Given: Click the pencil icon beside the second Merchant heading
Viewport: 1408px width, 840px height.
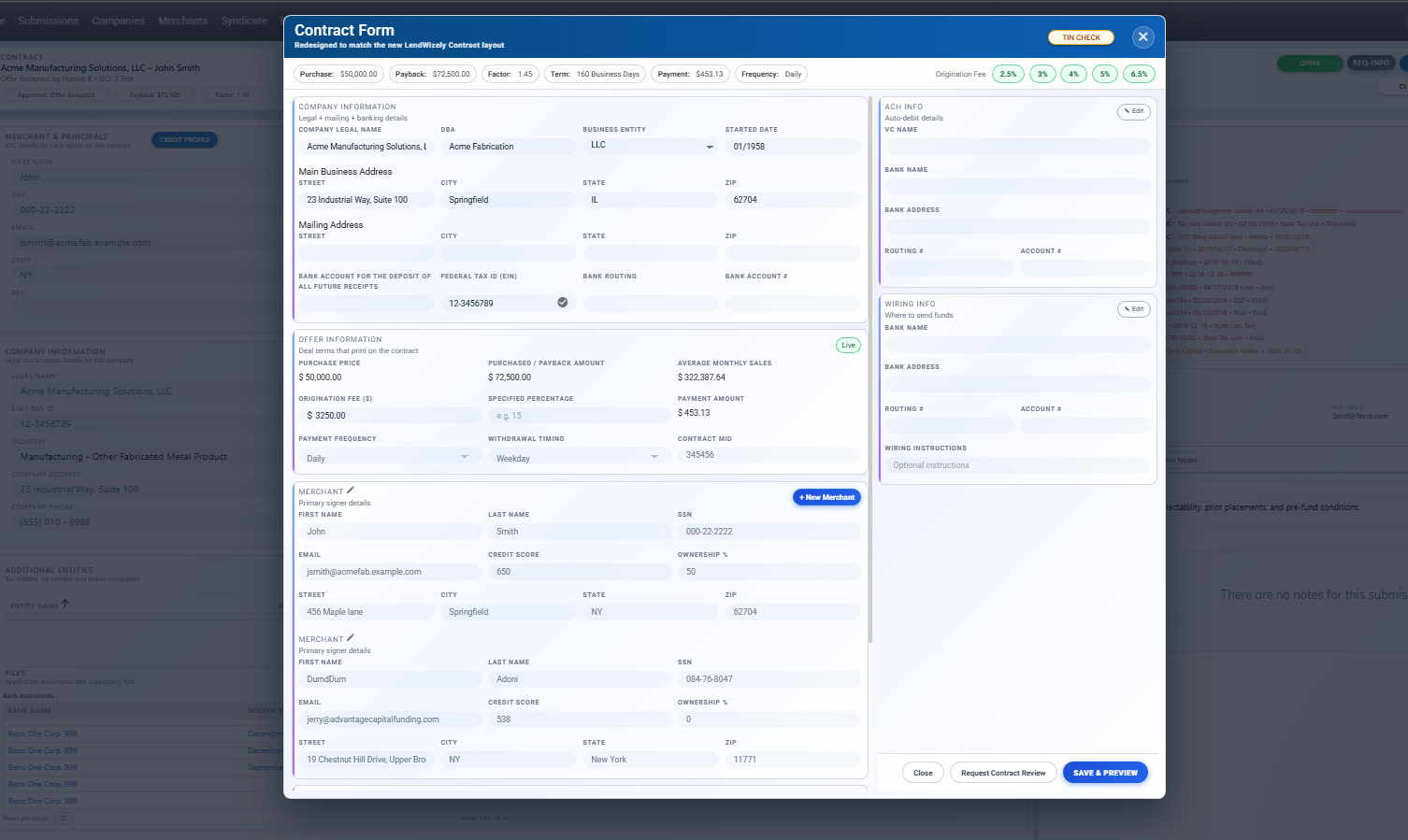Looking at the screenshot, I should [x=350, y=636].
